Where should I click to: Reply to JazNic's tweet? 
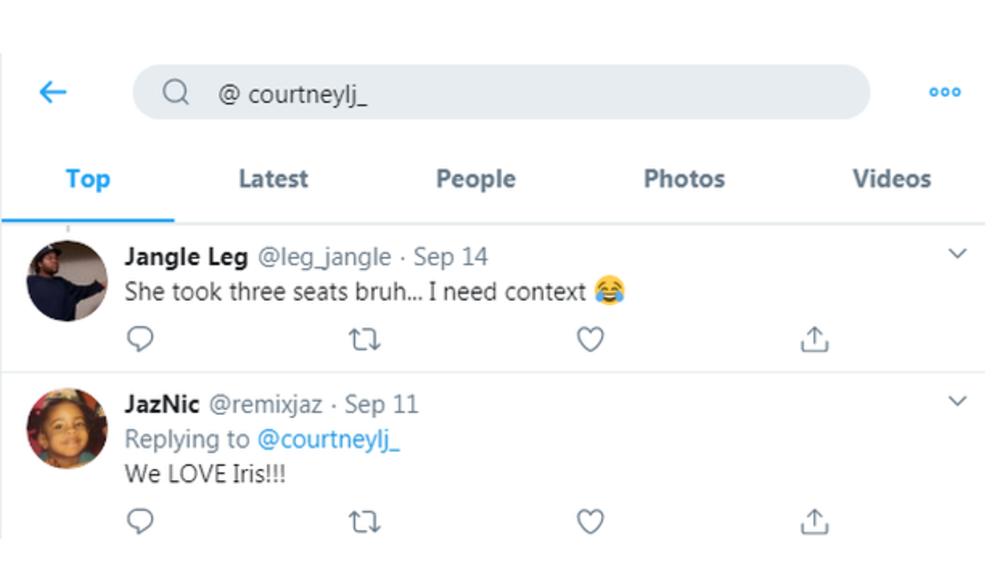point(141,521)
